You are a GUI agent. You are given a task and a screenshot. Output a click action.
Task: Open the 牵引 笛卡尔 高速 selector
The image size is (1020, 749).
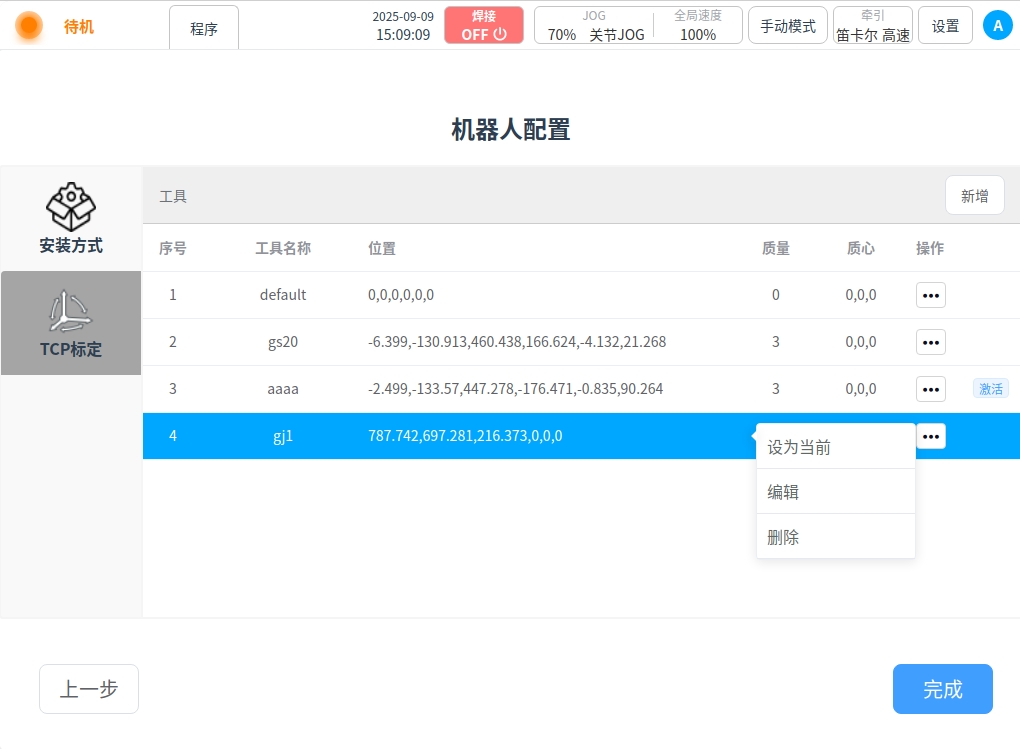click(872, 26)
